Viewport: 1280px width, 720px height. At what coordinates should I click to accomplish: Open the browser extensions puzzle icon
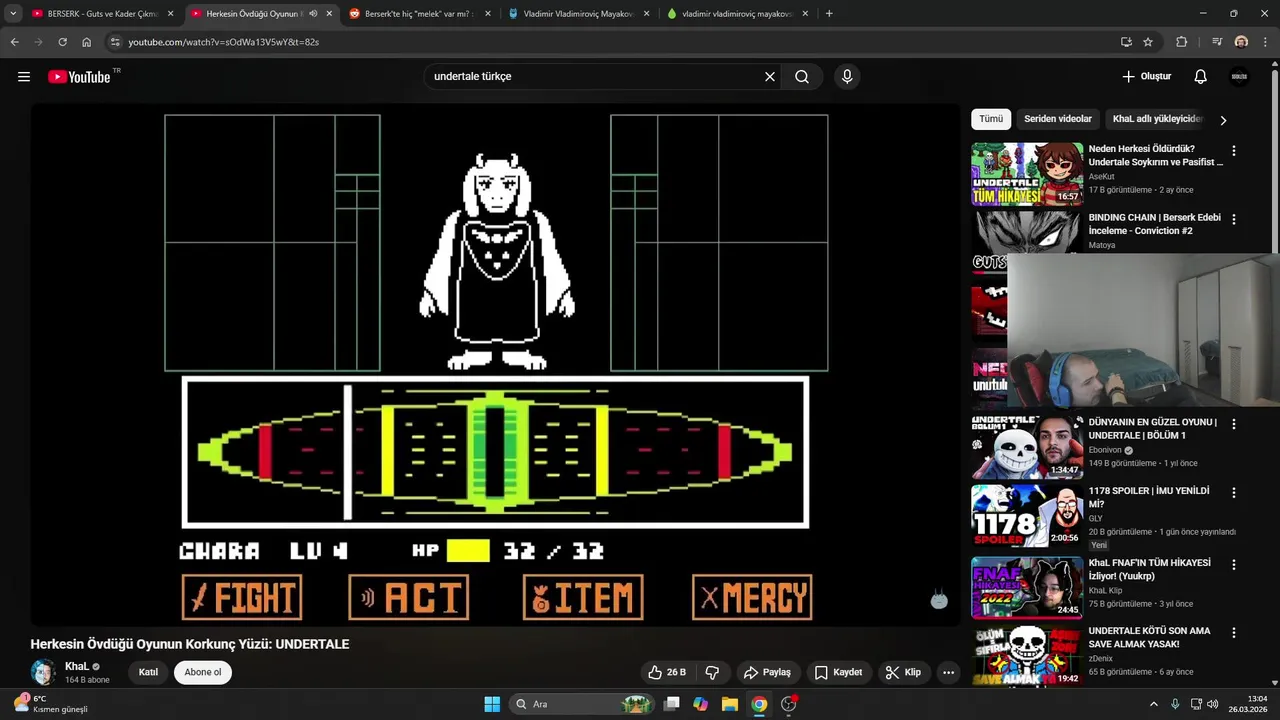click(1181, 42)
